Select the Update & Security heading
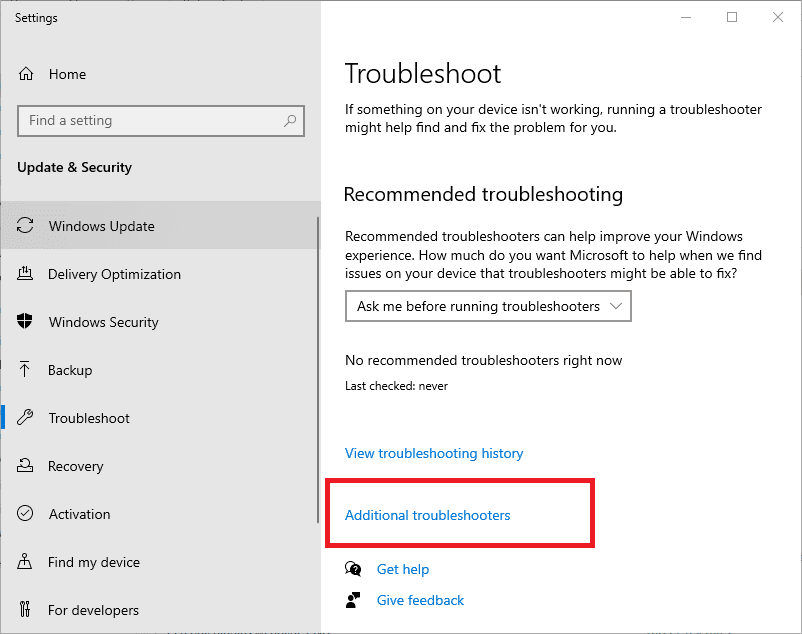Image resolution: width=802 pixels, height=634 pixels. pyautogui.click(x=74, y=167)
